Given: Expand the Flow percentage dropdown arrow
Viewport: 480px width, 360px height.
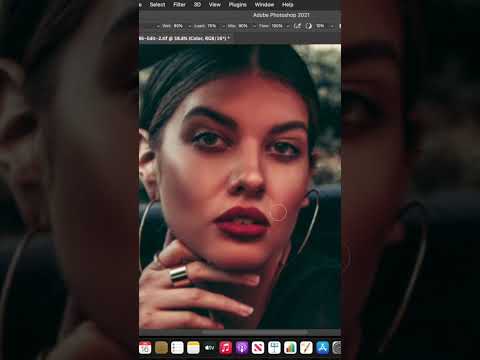Looking at the screenshot, I should click(x=288, y=26).
